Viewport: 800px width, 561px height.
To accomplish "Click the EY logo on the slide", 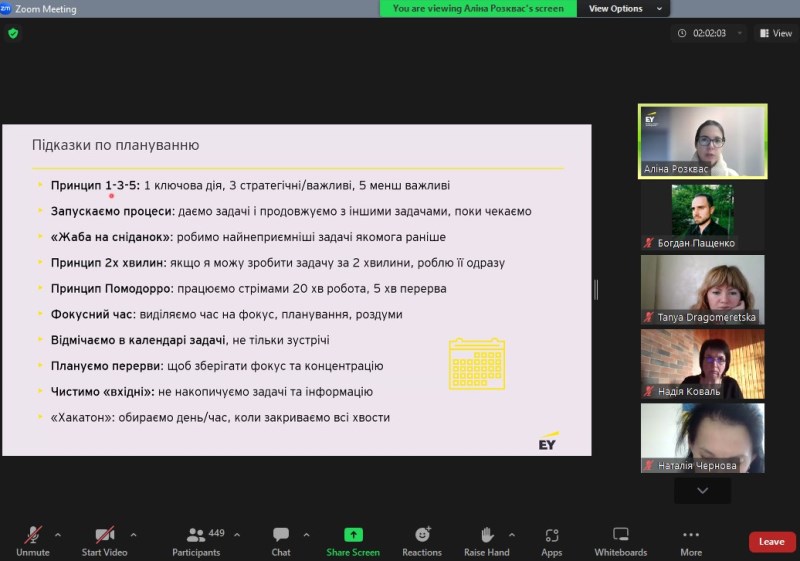I will (548, 442).
